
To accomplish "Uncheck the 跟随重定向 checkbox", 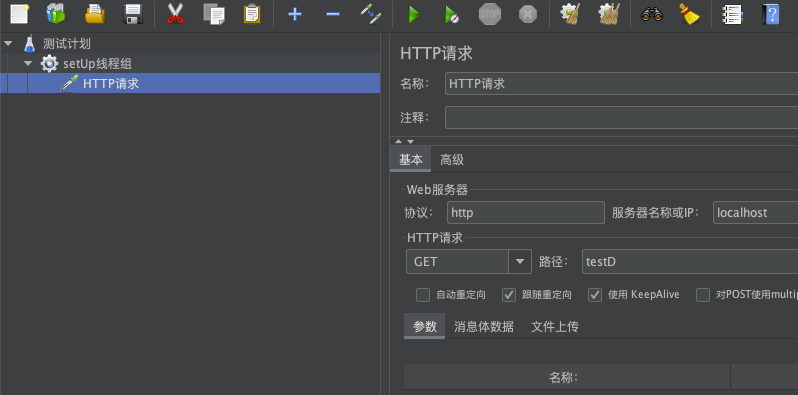I will pos(509,295).
